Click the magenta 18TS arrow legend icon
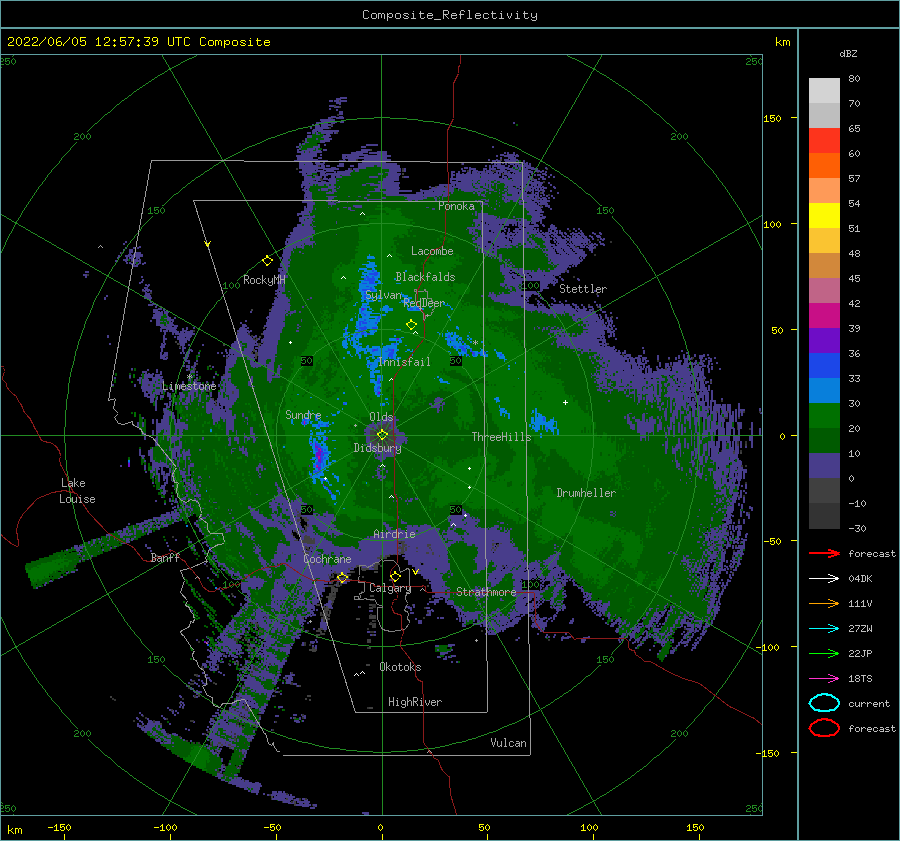 [824, 679]
